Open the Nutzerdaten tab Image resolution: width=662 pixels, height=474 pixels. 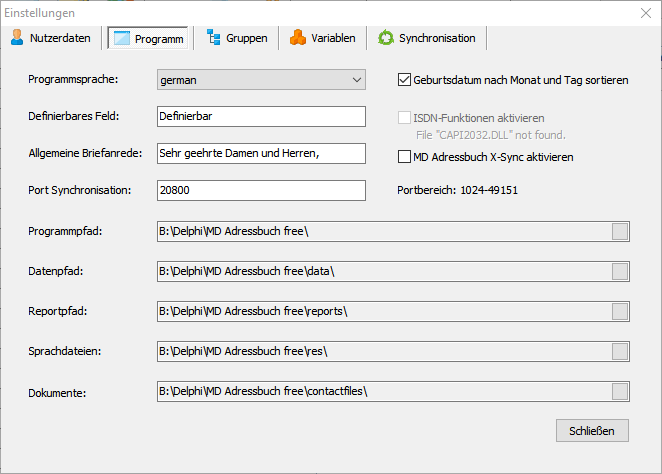coord(51,38)
